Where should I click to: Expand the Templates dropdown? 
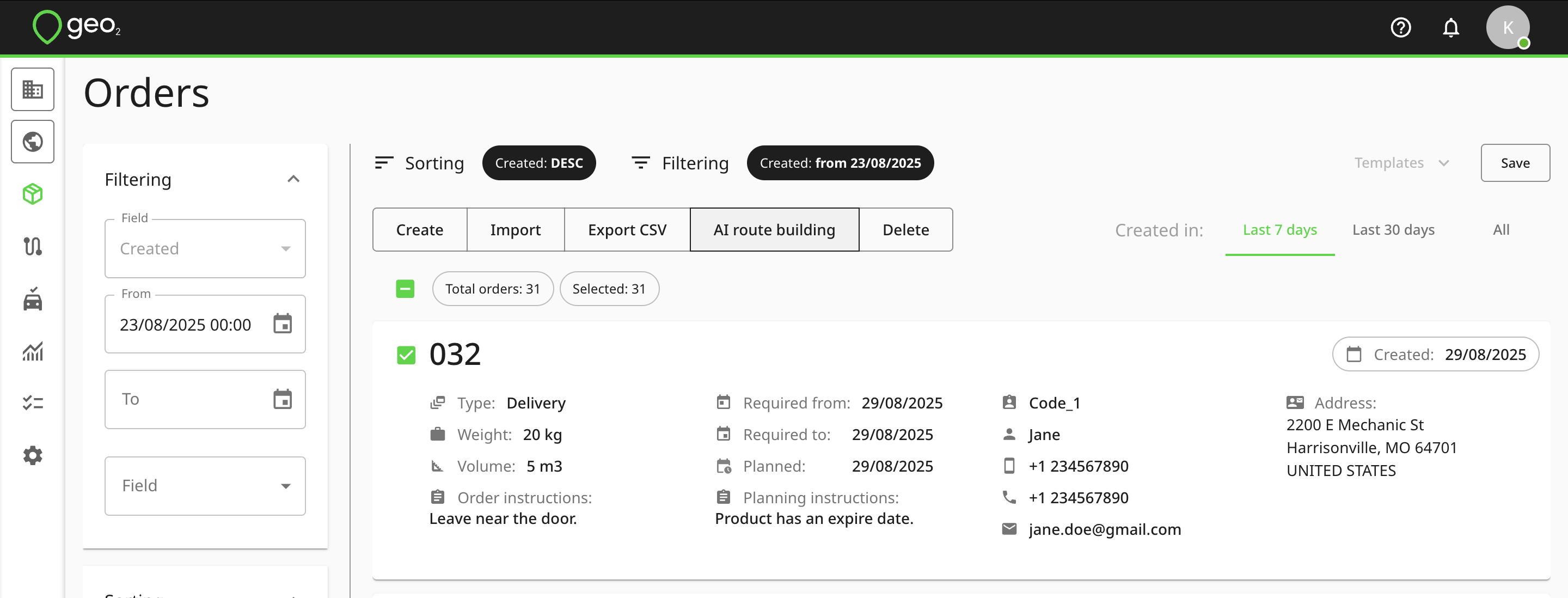click(x=1401, y=163)
